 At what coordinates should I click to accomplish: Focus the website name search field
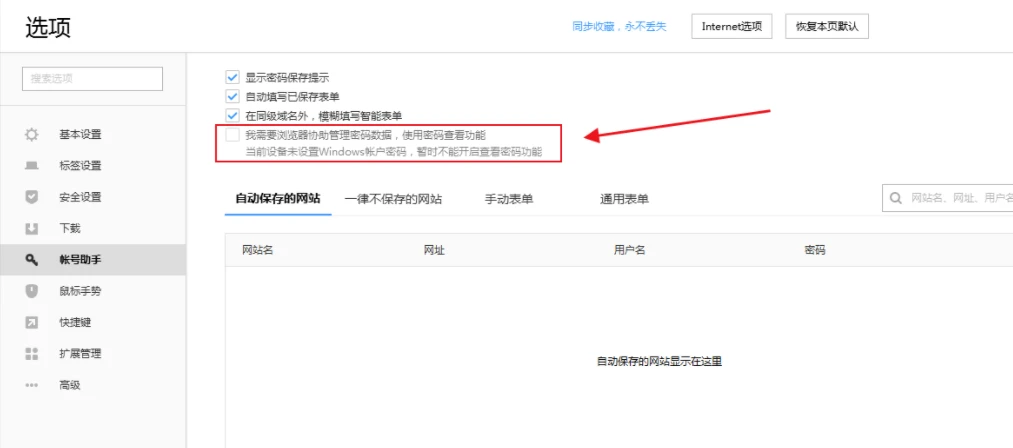(x=948, y=198)
